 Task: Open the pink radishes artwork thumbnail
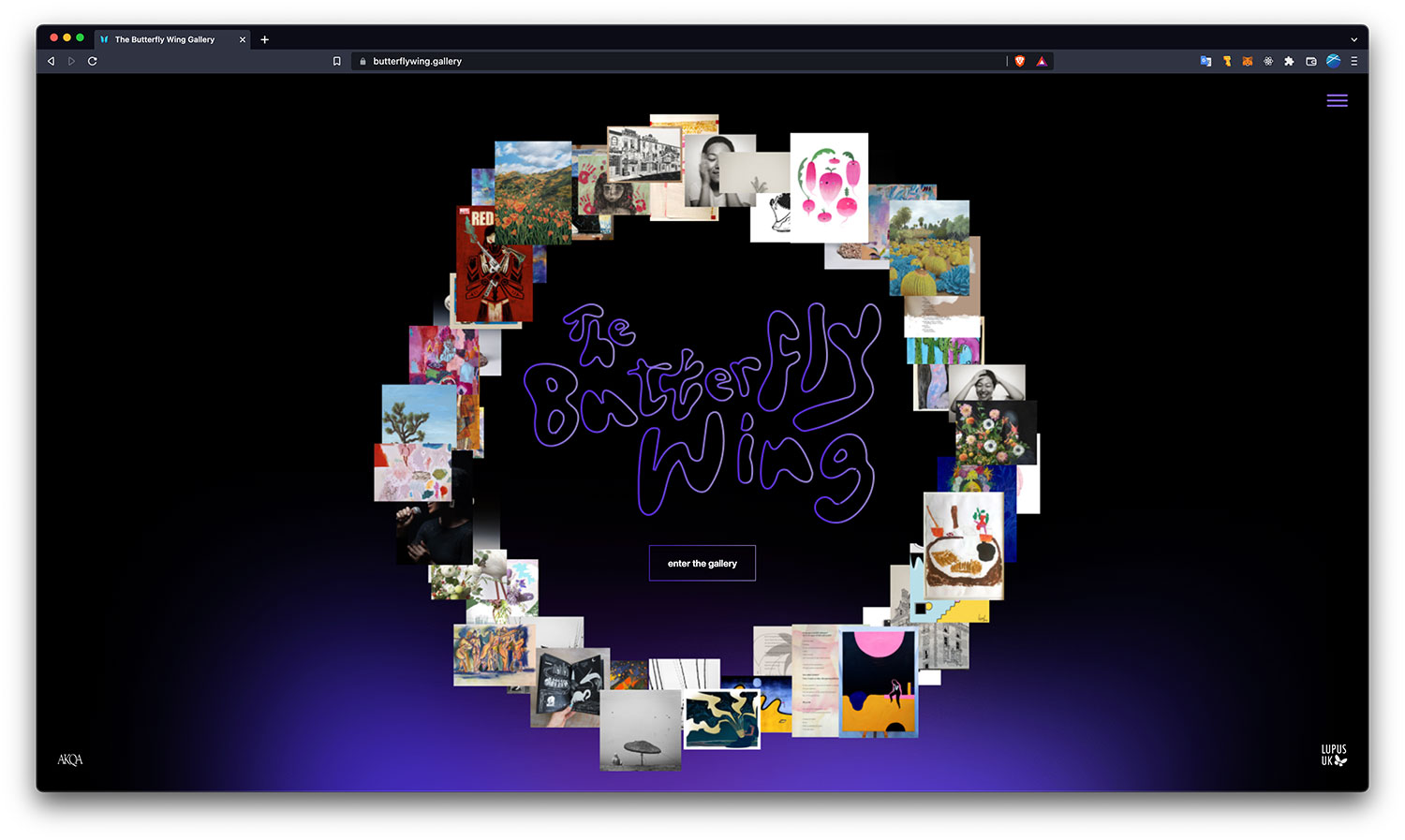(829, 187)
